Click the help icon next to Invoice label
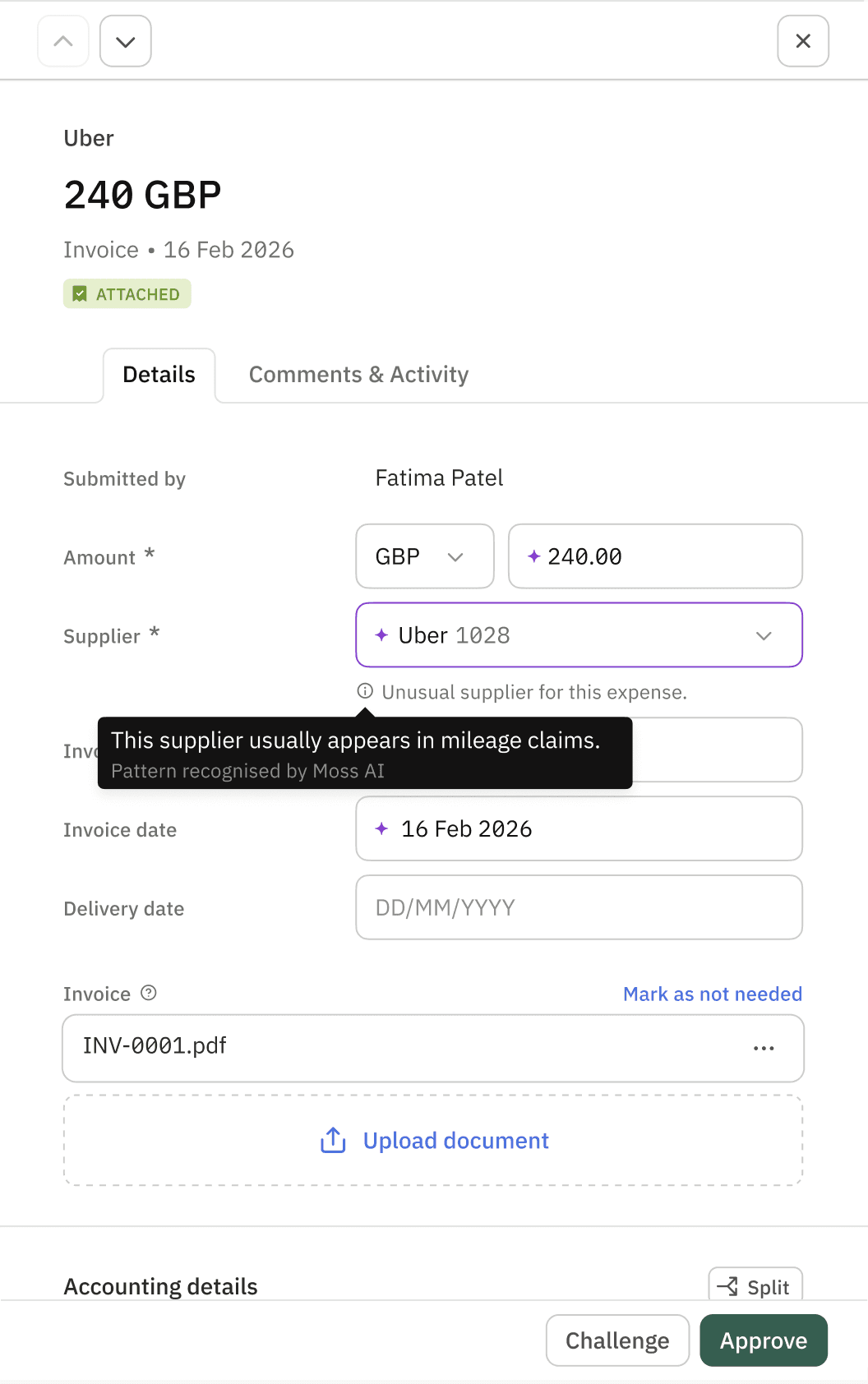Screen dimensions: 868x1384 [x=149, y=993]
